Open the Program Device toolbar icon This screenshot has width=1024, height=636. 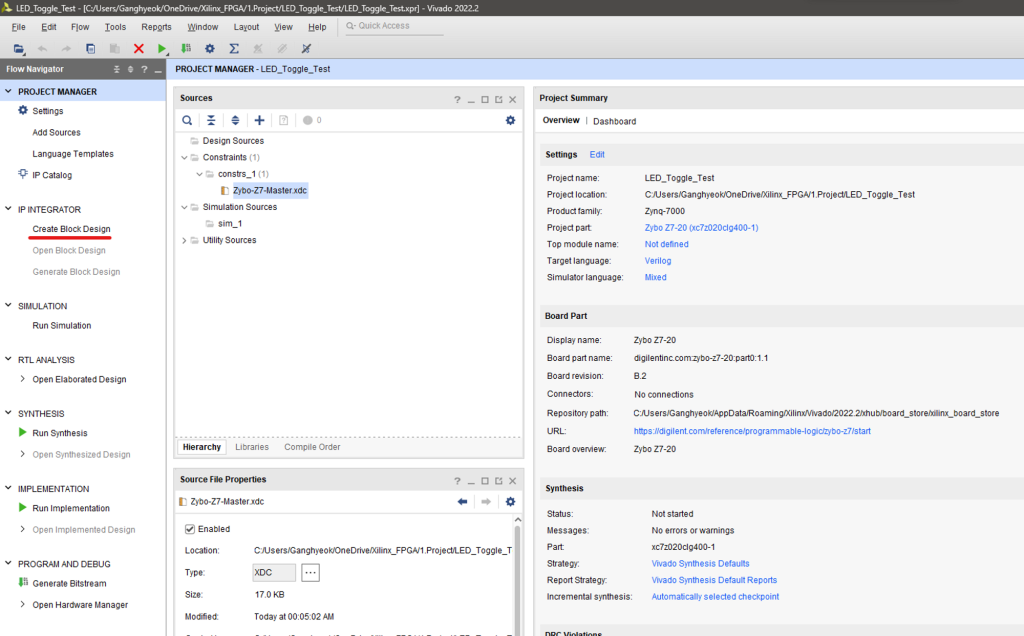point(186,48)
